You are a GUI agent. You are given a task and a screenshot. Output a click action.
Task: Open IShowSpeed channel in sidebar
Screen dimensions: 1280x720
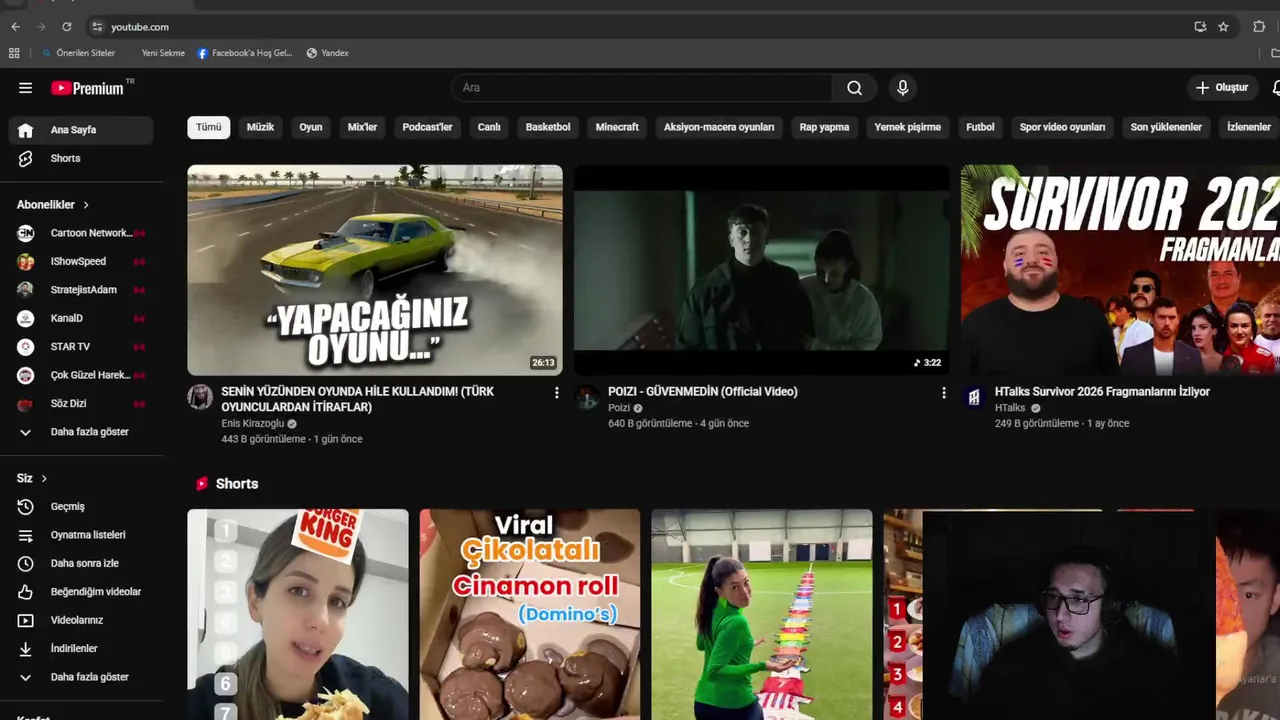click(81, 261)
